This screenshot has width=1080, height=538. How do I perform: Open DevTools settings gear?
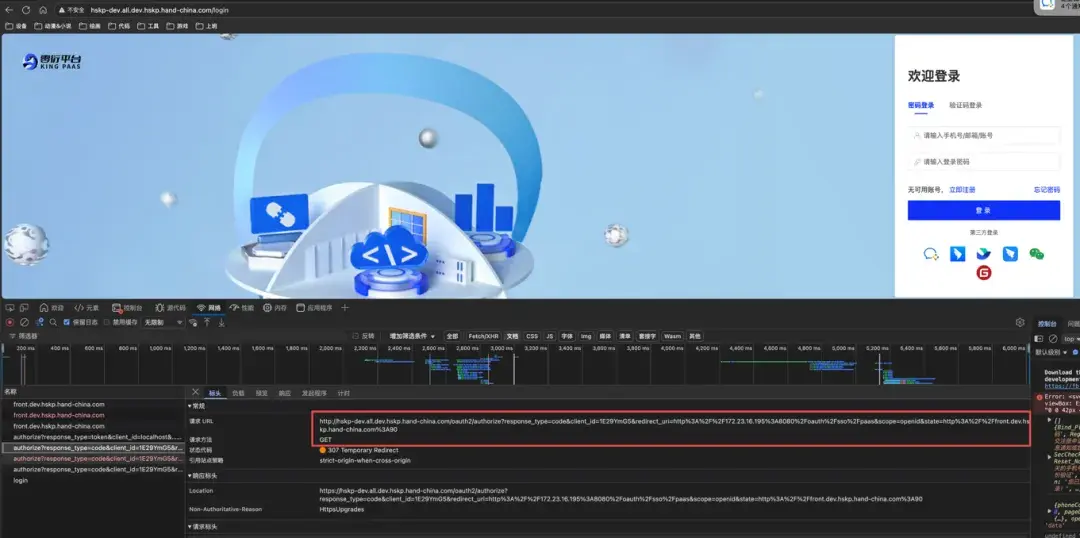tap(1019, 322)
